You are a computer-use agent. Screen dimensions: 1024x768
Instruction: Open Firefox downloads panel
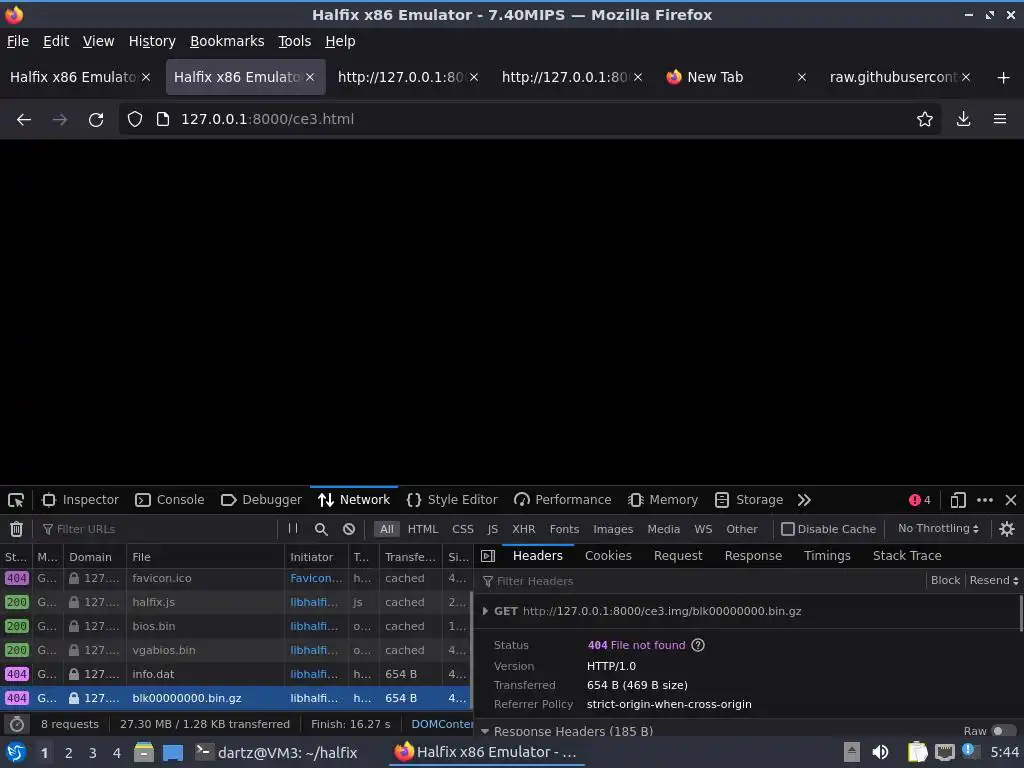[963, 119]
